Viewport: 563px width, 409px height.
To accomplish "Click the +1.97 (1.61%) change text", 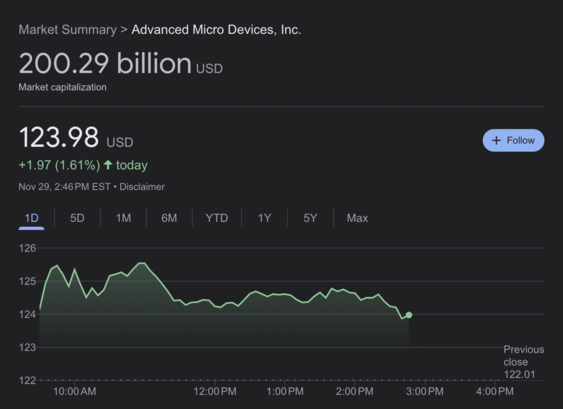I will (59, 165).
